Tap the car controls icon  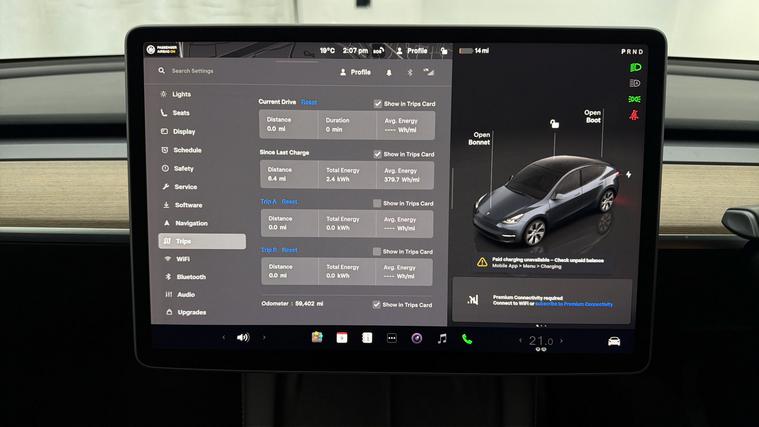point(614,341)
